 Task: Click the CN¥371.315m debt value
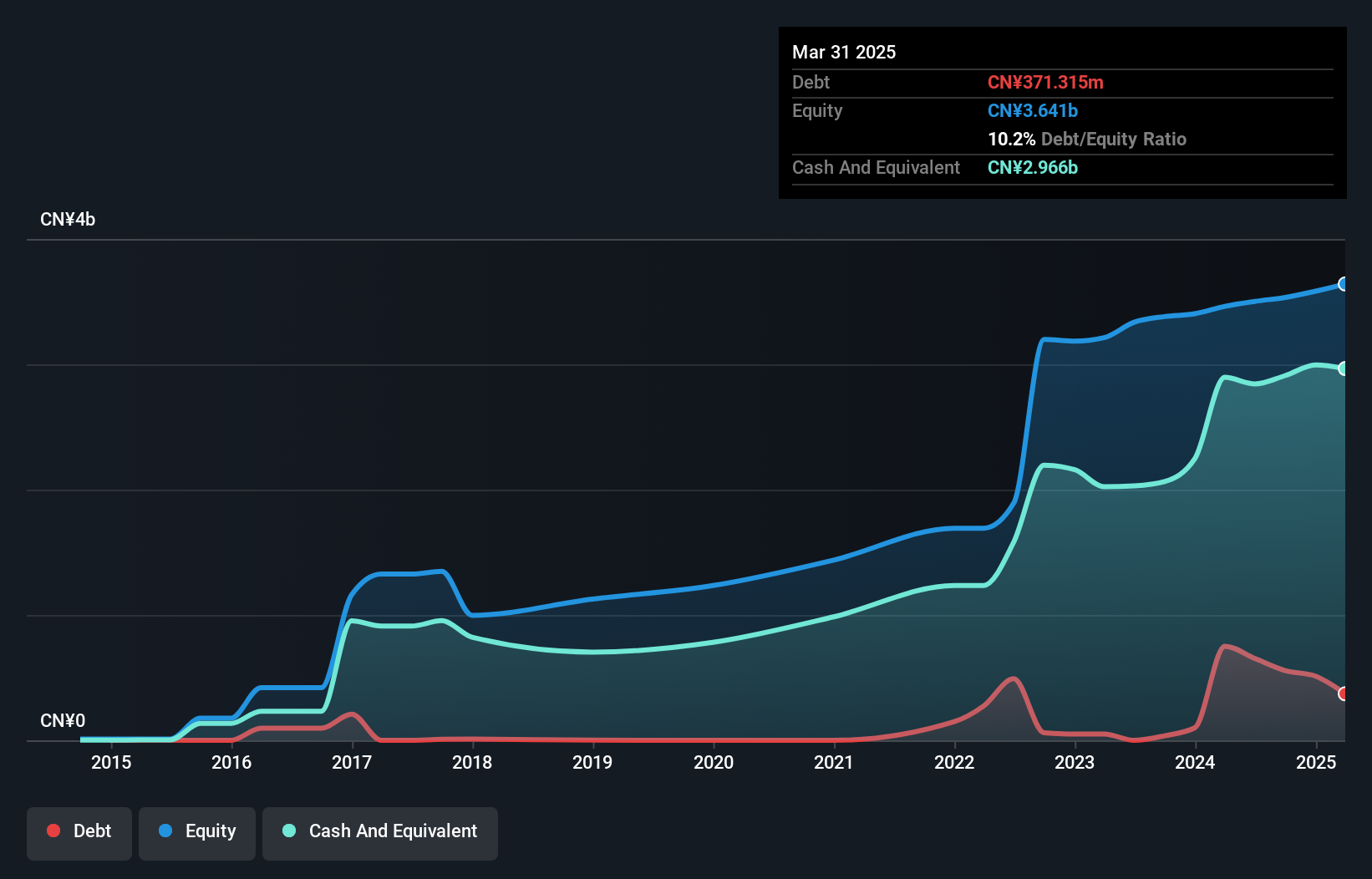(1045, 82)
